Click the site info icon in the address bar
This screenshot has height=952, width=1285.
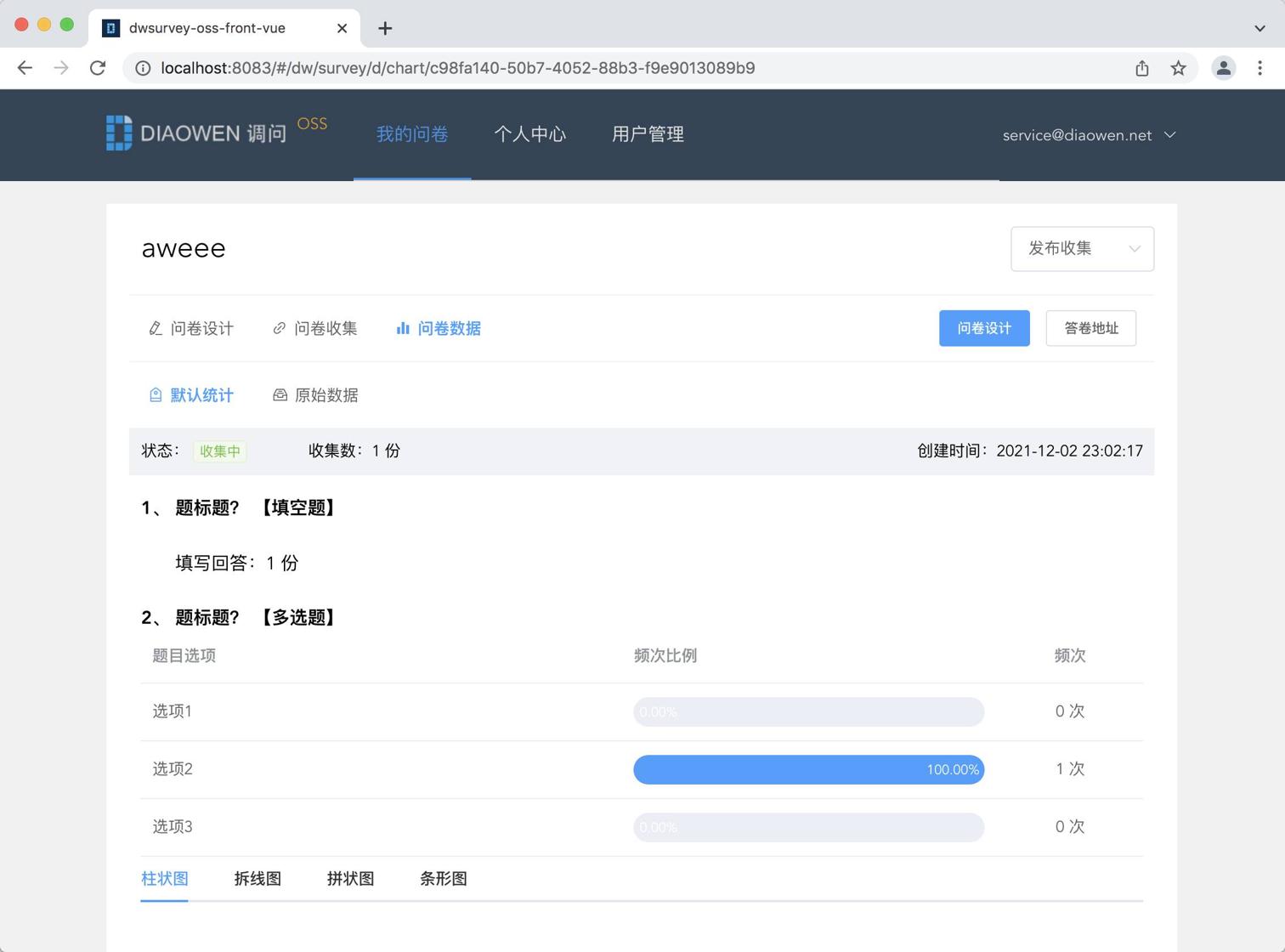[x=143, y=68]
